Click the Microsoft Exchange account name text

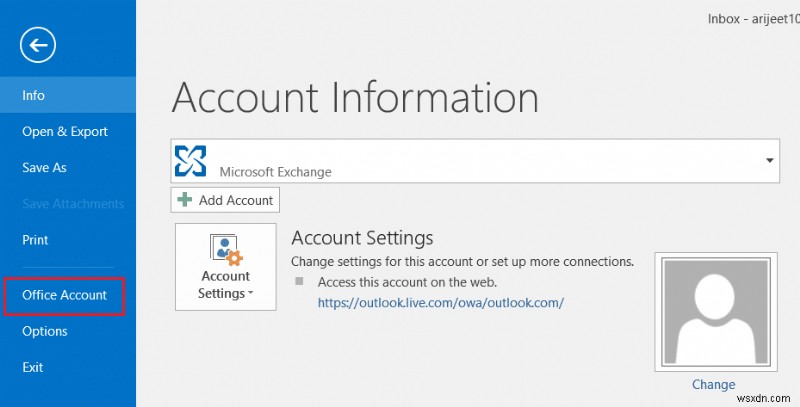[275, 172]
